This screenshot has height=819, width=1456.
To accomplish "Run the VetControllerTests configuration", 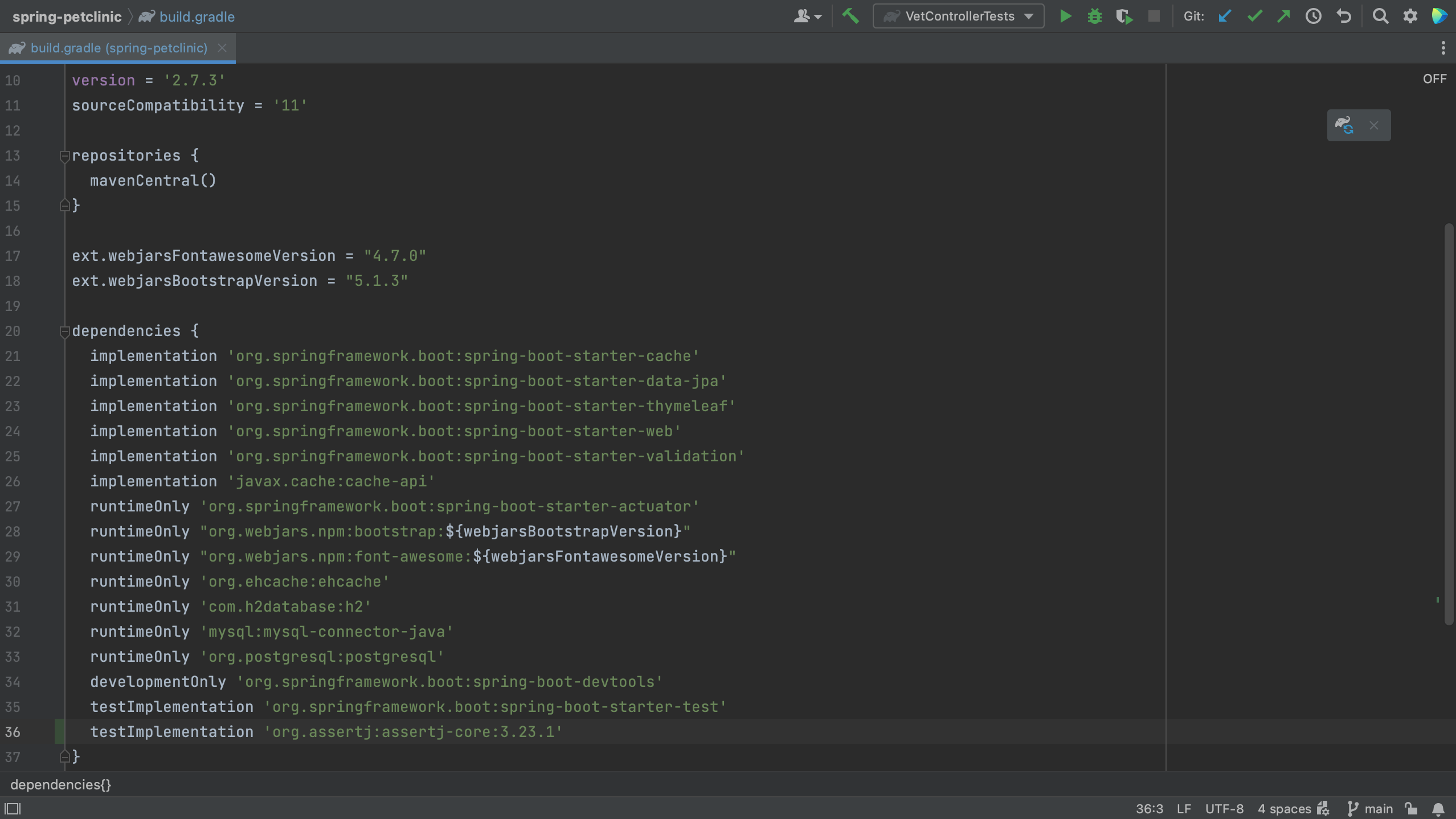I will [x=1065, y=16].
